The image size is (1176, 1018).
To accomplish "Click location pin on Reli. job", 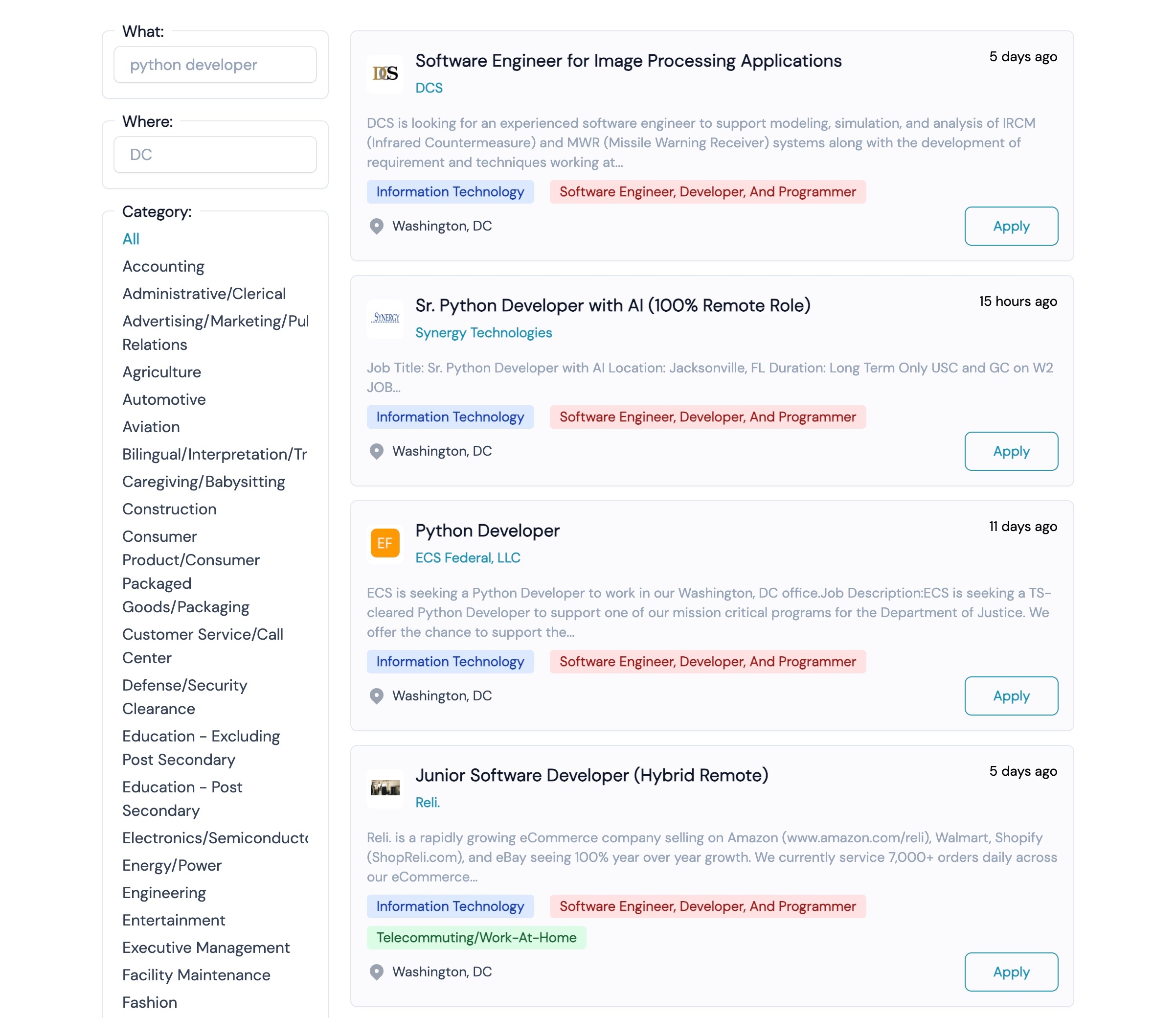I will [x=377, y=972].
